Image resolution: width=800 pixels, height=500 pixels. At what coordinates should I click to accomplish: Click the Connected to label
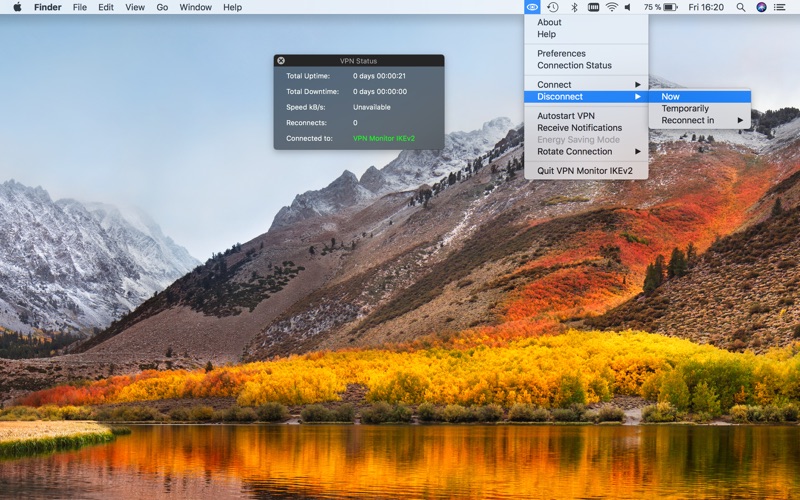pyautogui.click(x=309, y=138)
